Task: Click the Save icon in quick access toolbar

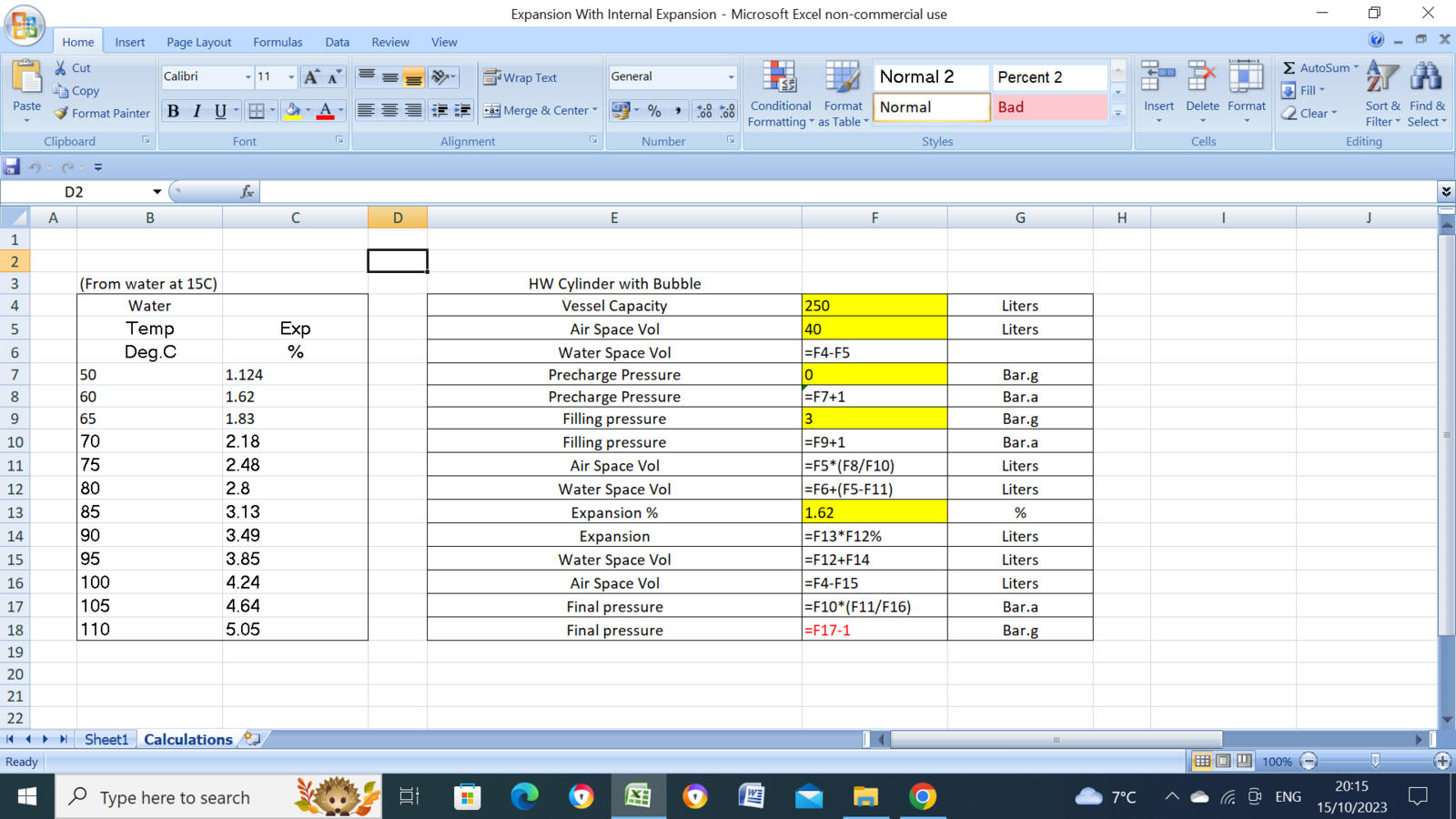Action: (x=12, y=167)
